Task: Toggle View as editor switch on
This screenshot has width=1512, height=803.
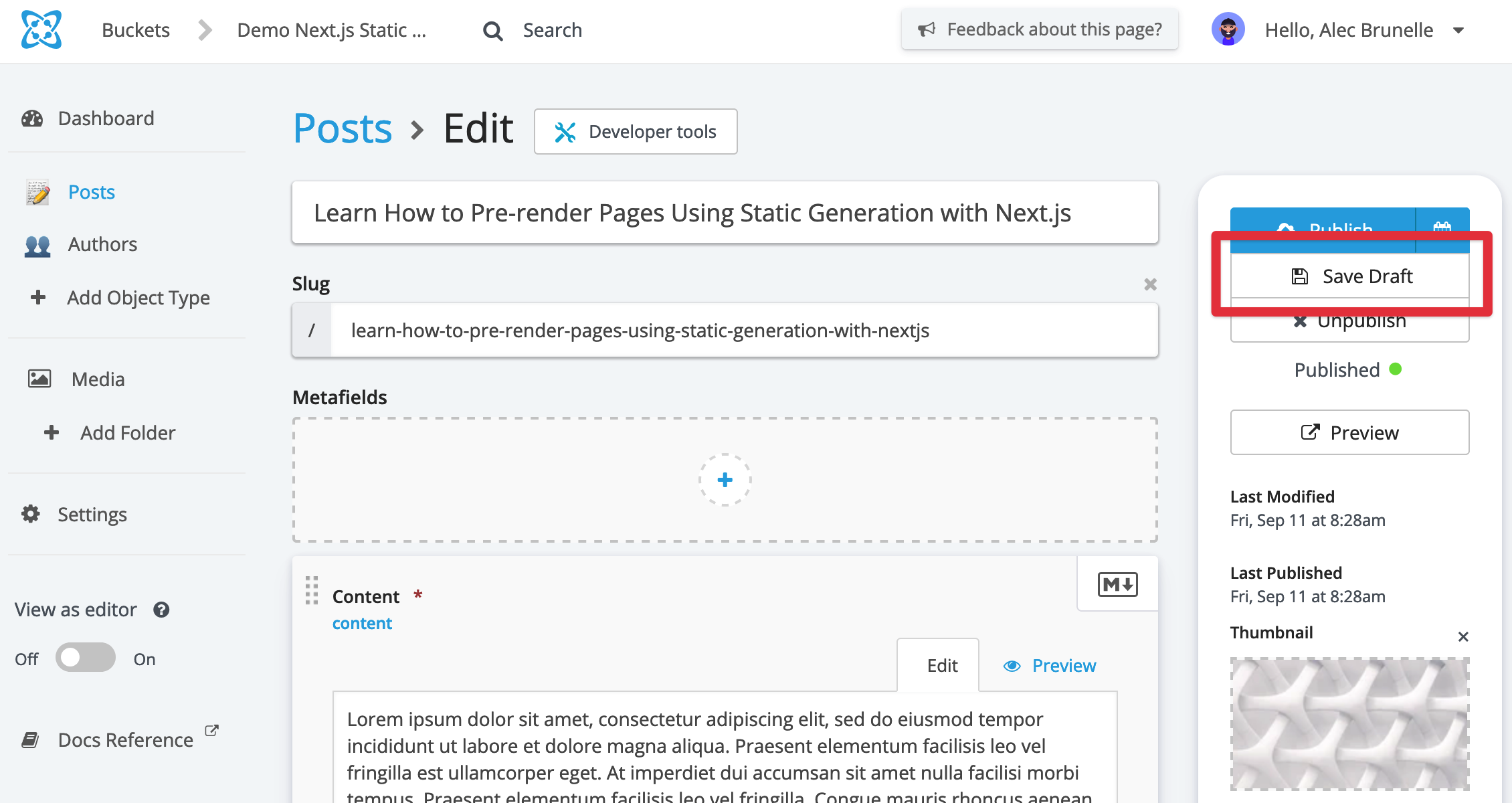Action: [86, 658]
